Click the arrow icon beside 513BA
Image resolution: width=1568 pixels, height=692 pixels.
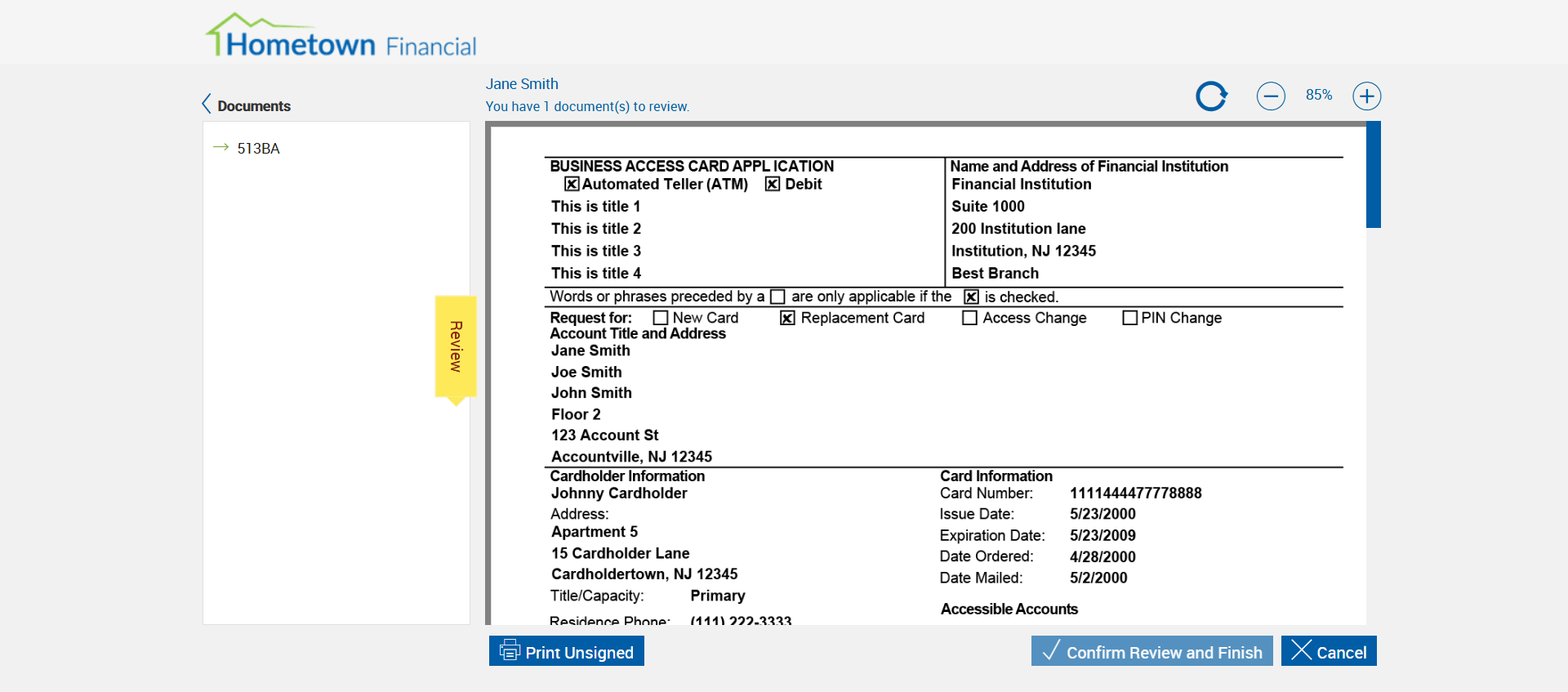(x=220, y=148)
